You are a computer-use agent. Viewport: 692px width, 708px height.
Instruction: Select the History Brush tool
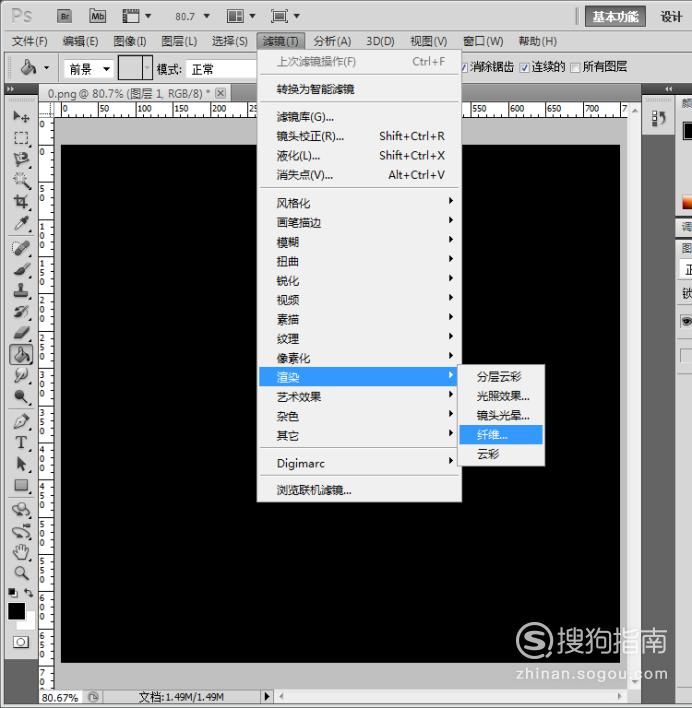tap(21, 312)
